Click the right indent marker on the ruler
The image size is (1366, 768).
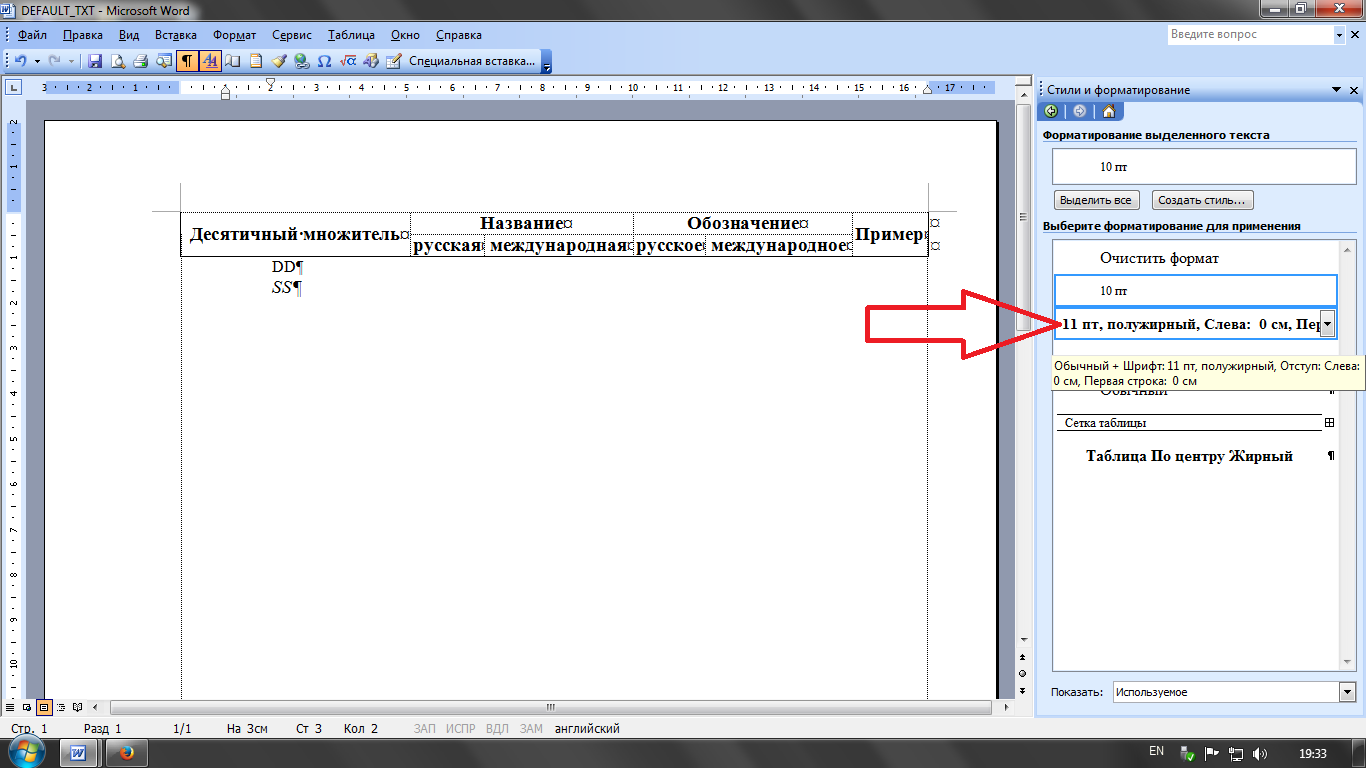927,90
